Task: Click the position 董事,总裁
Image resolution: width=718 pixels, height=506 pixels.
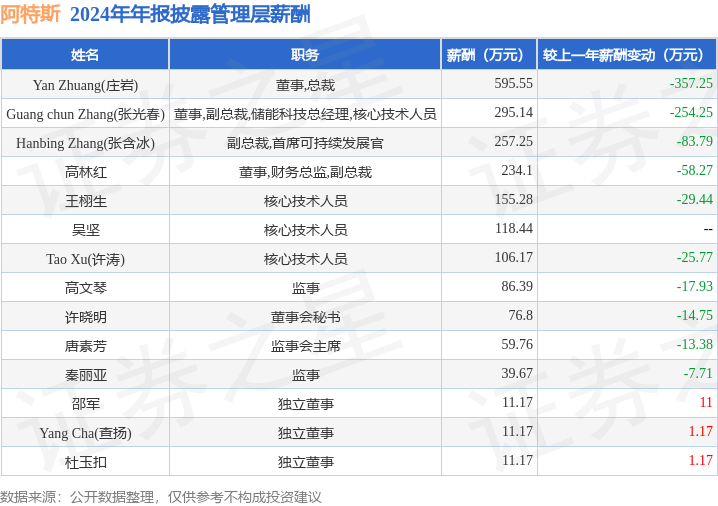Action: pos(305,85)
